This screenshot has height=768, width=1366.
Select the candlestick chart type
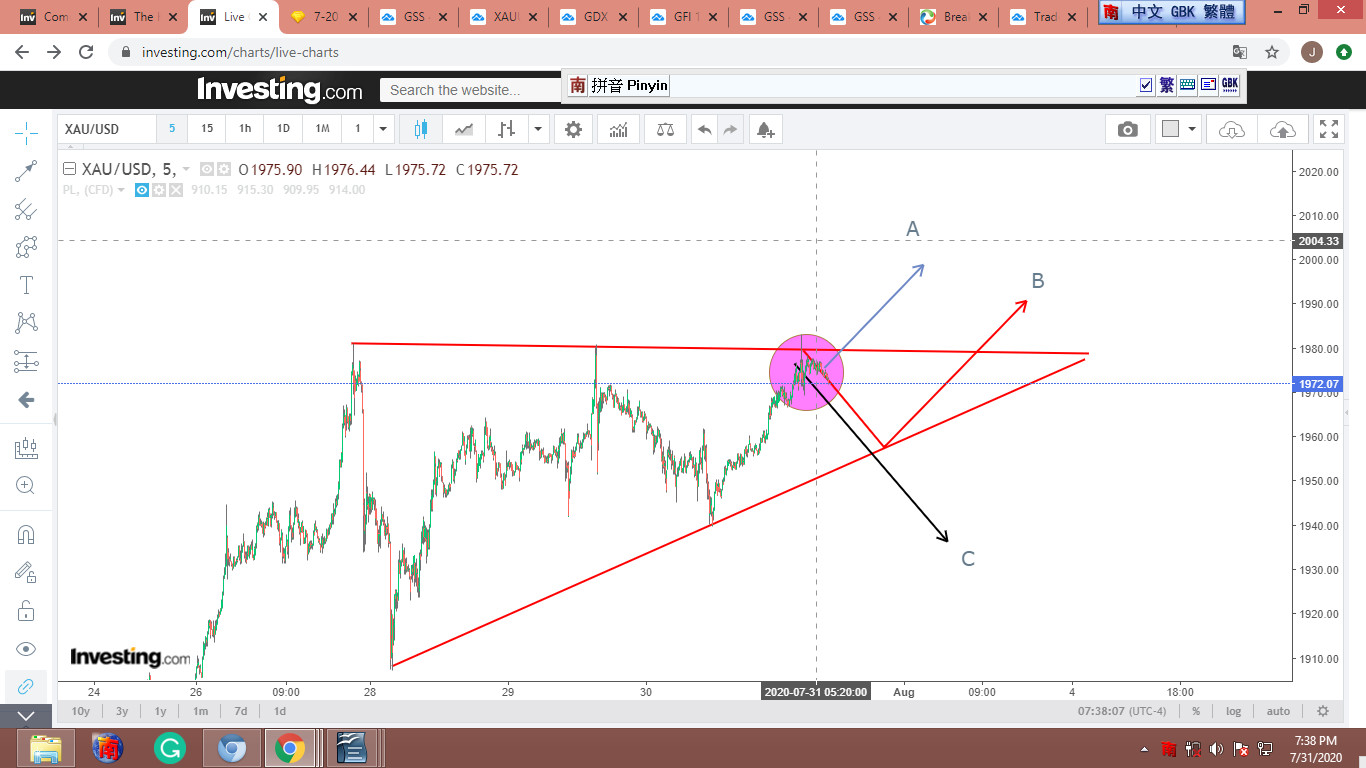420,129
